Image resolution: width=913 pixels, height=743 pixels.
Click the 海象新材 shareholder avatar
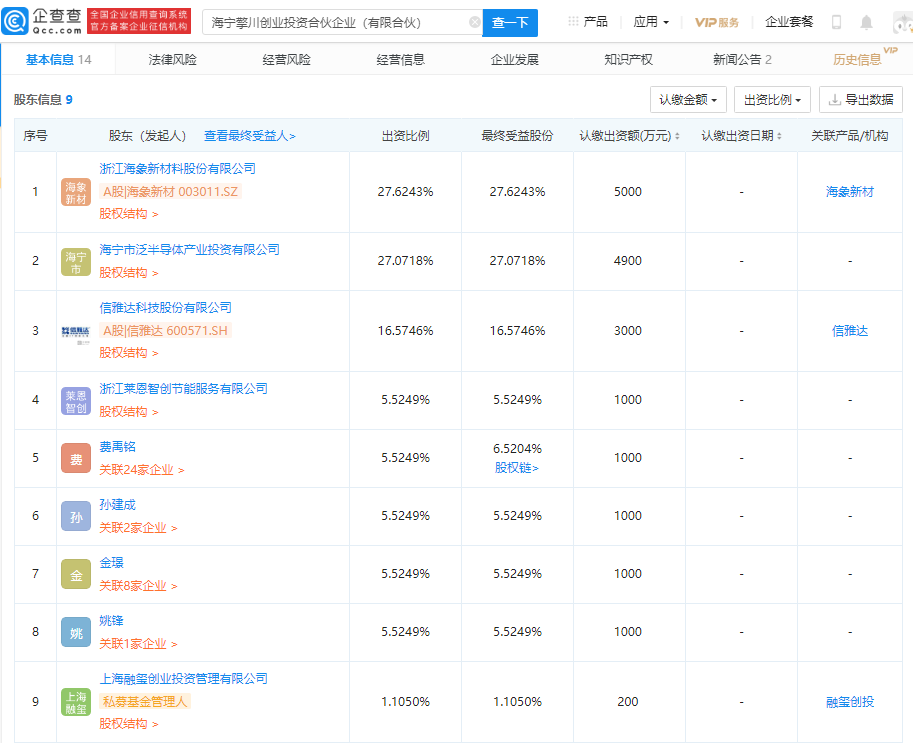click(x=76, y=192)
